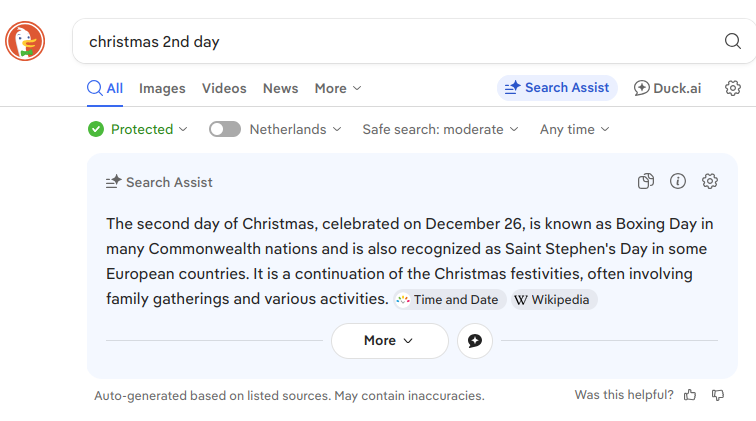The image size is (756, 421).
Task: Switch to the Videos tab
Action: click(224, 88)
